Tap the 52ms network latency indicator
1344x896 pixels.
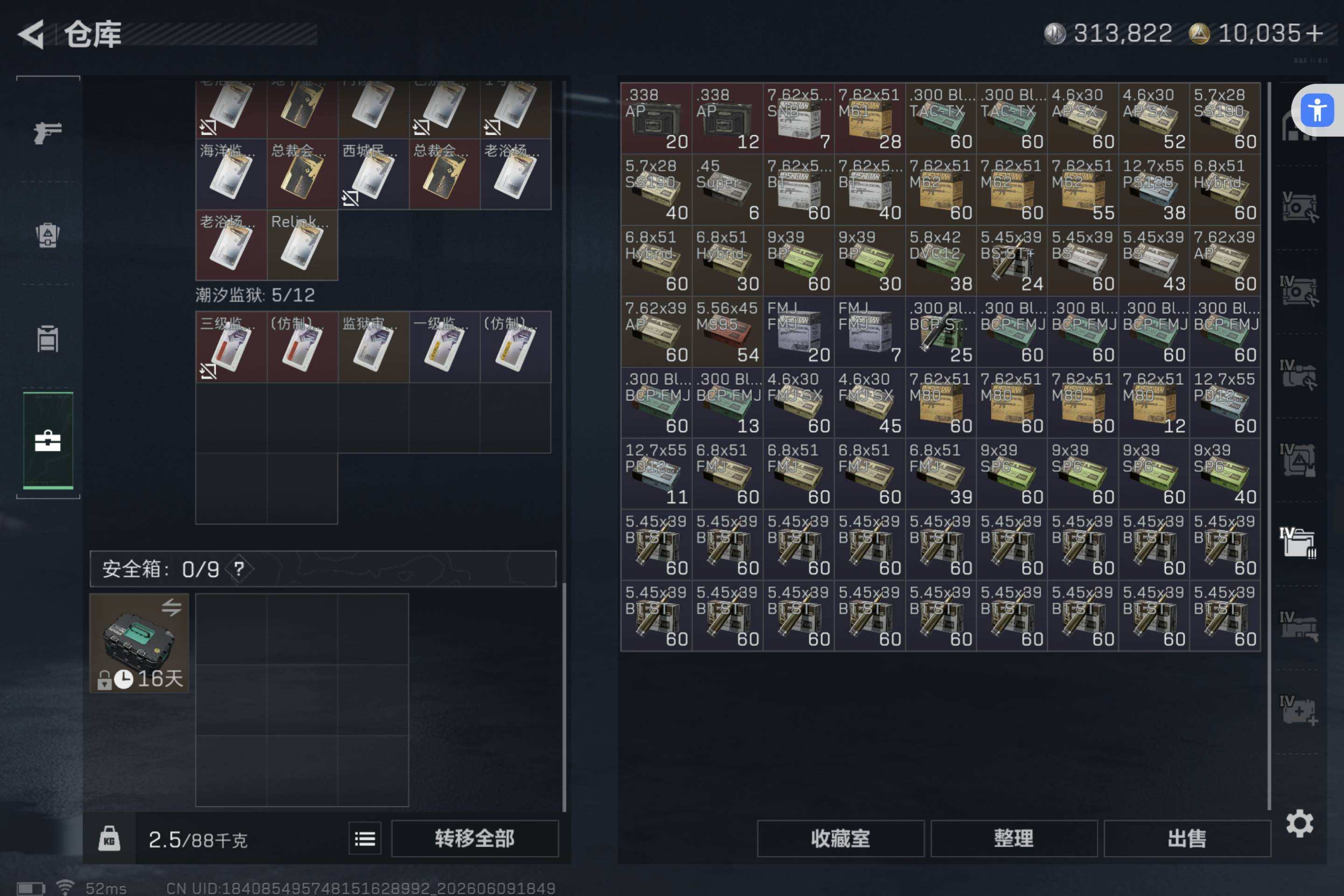106,888
